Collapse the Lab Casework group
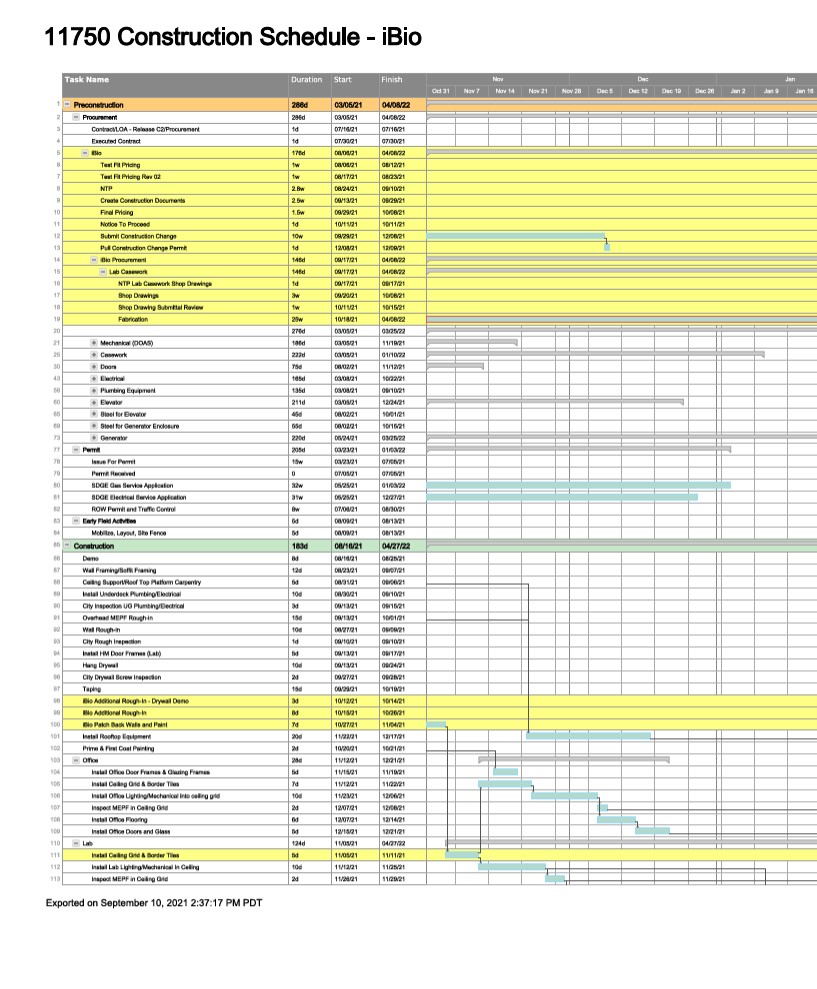Screen dimensions: 817x989 [x=102, y=272]
